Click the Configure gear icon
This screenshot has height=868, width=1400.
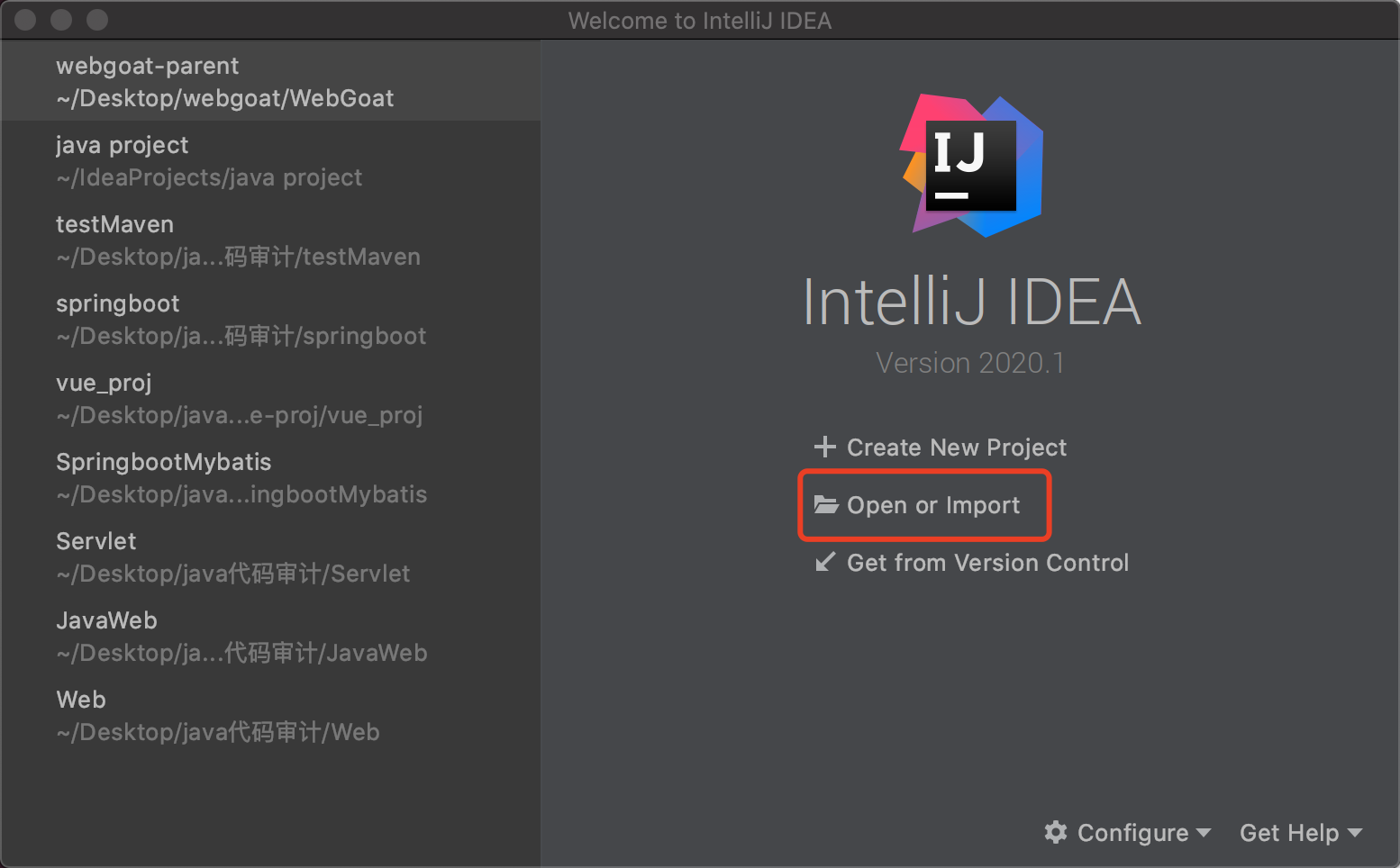(1056, 832)
